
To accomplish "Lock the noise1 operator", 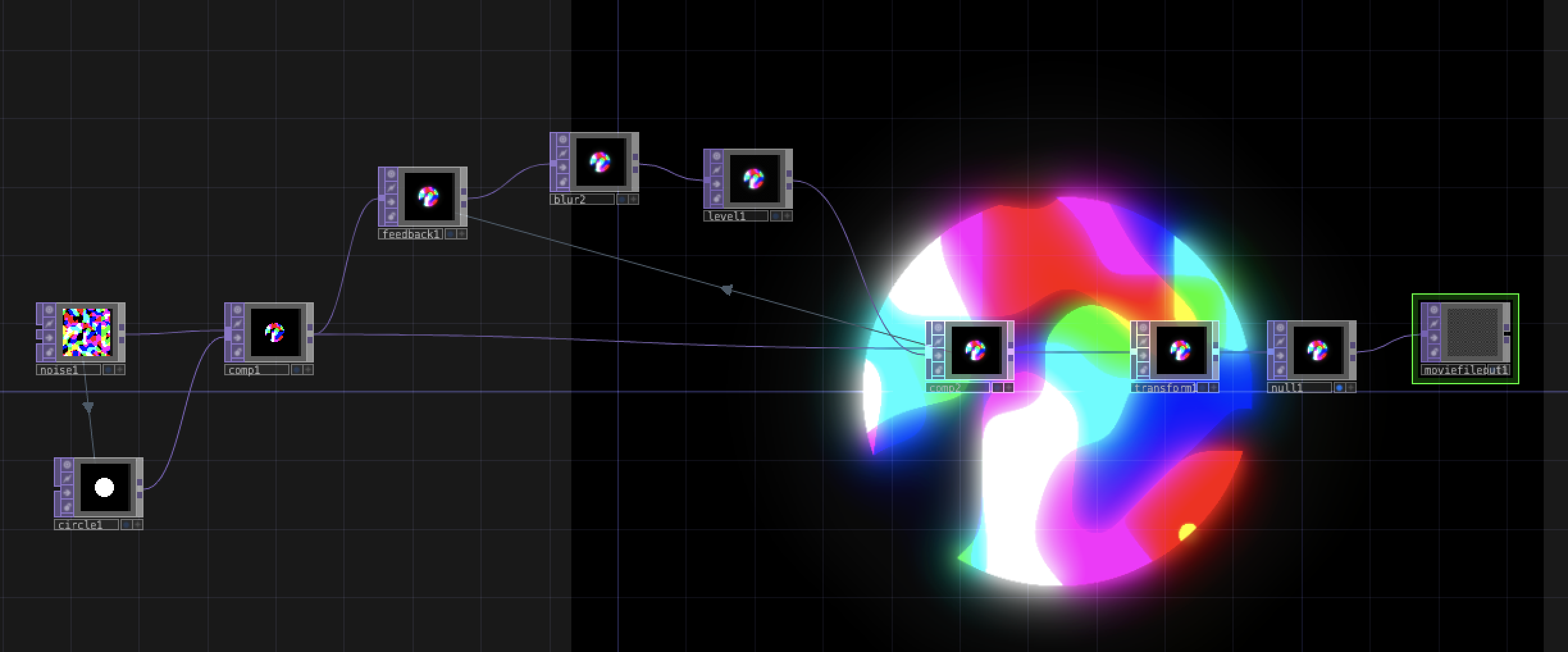I will [49, 352].
